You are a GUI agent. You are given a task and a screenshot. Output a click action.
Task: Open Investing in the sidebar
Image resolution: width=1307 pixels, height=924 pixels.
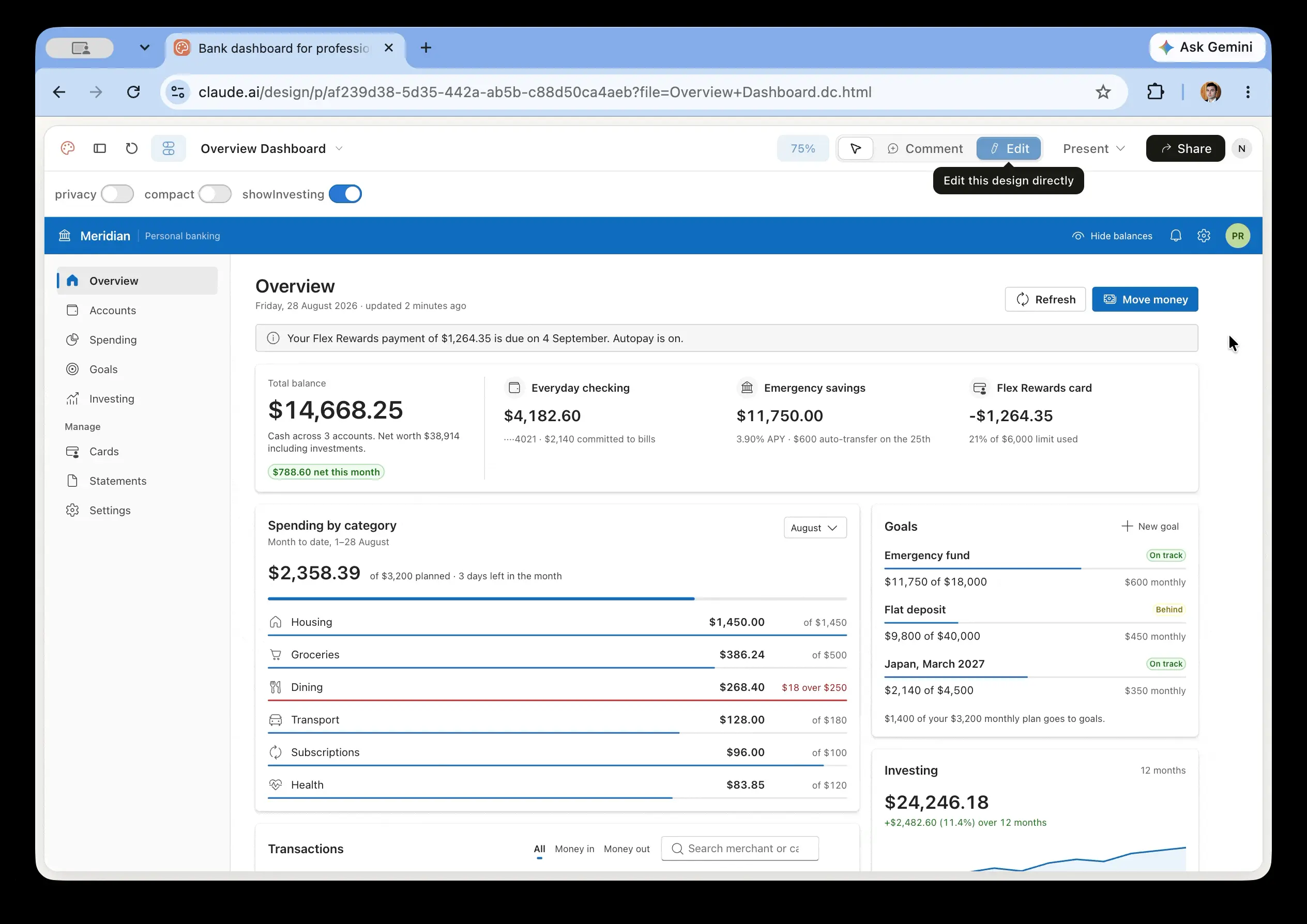137,399
